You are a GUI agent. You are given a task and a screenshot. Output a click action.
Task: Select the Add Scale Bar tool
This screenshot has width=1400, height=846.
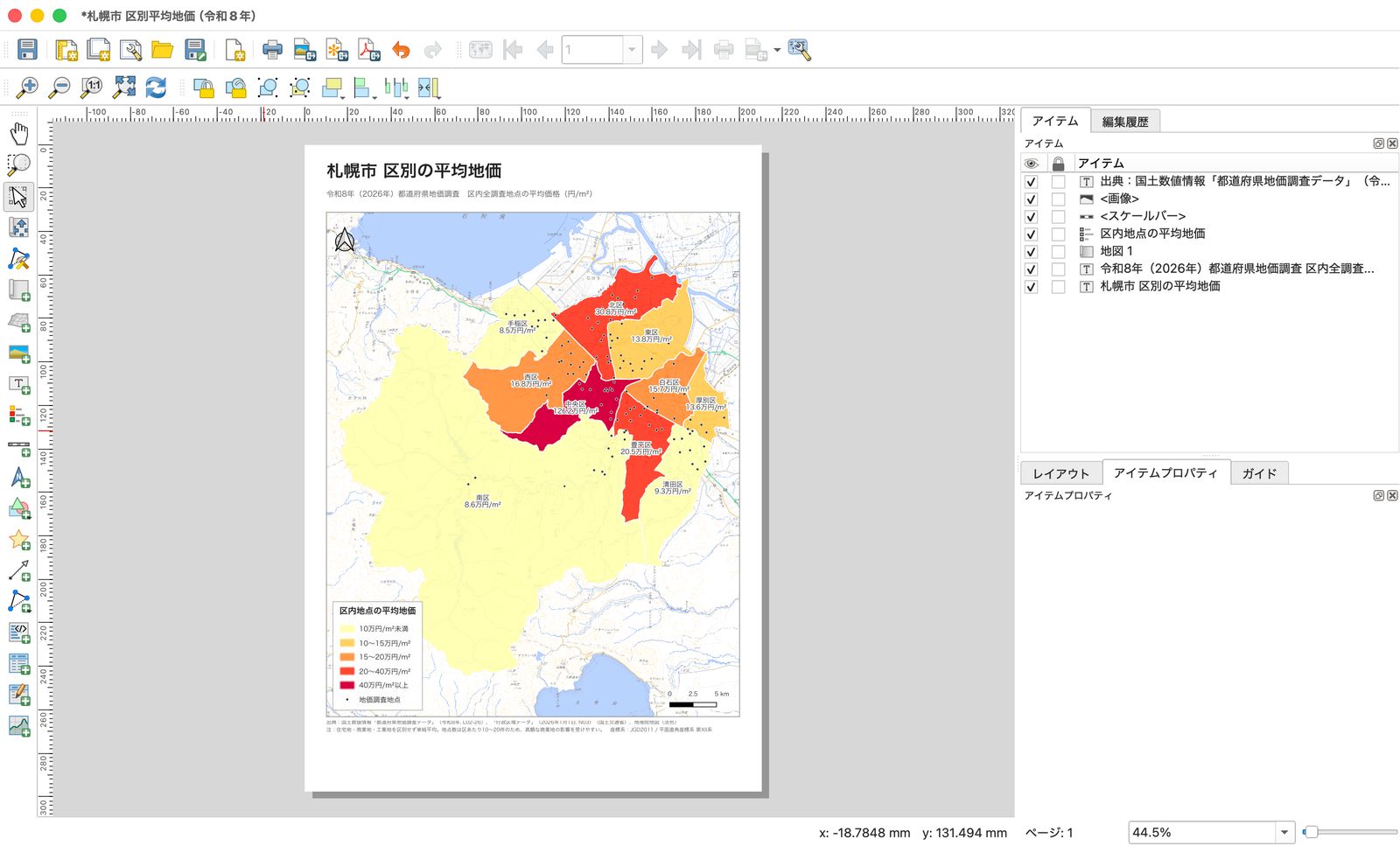pyautogui.click(x=19, y=447)
